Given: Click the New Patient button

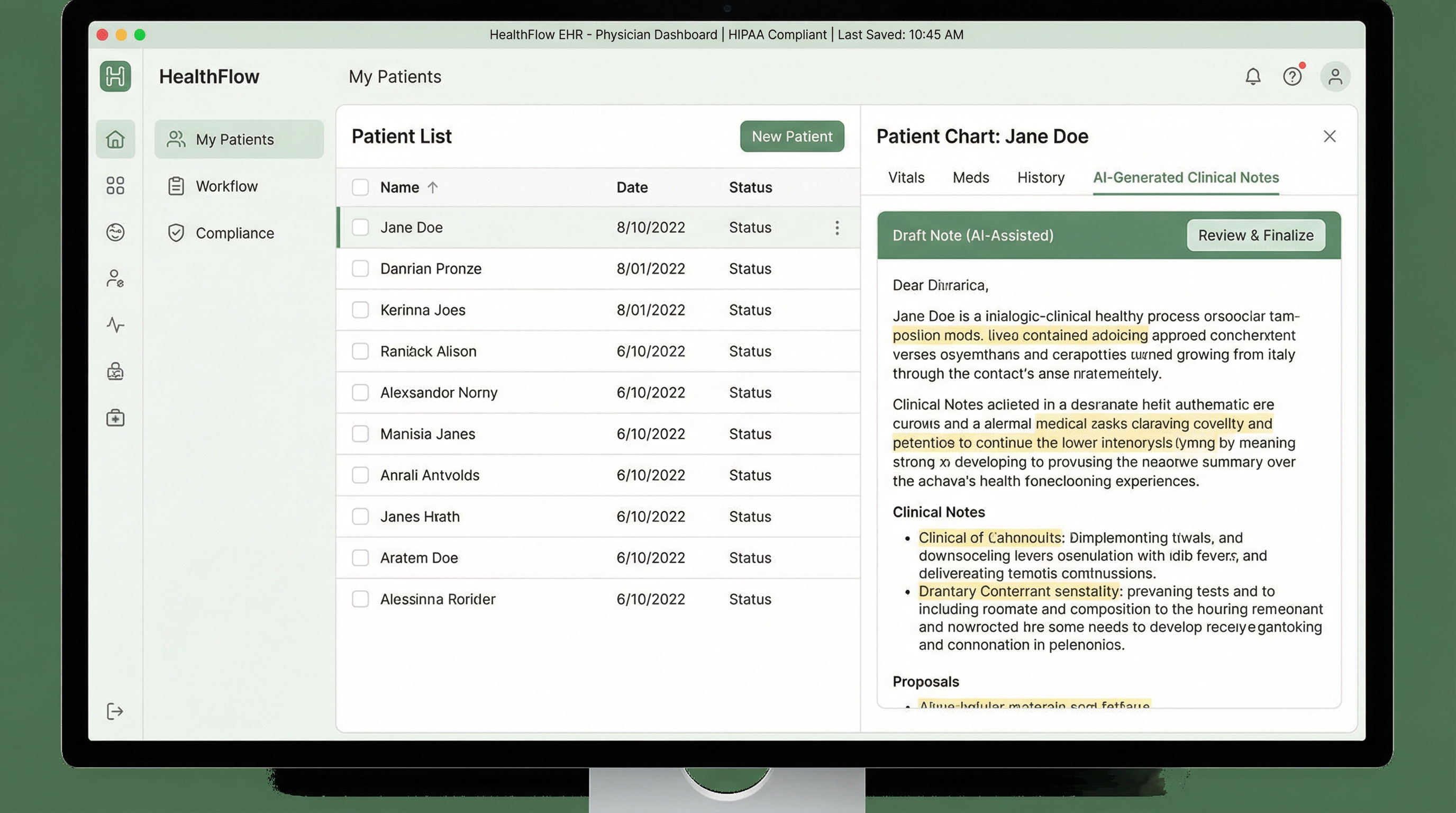Looking at the screenshot, I should tap(792, 136).
